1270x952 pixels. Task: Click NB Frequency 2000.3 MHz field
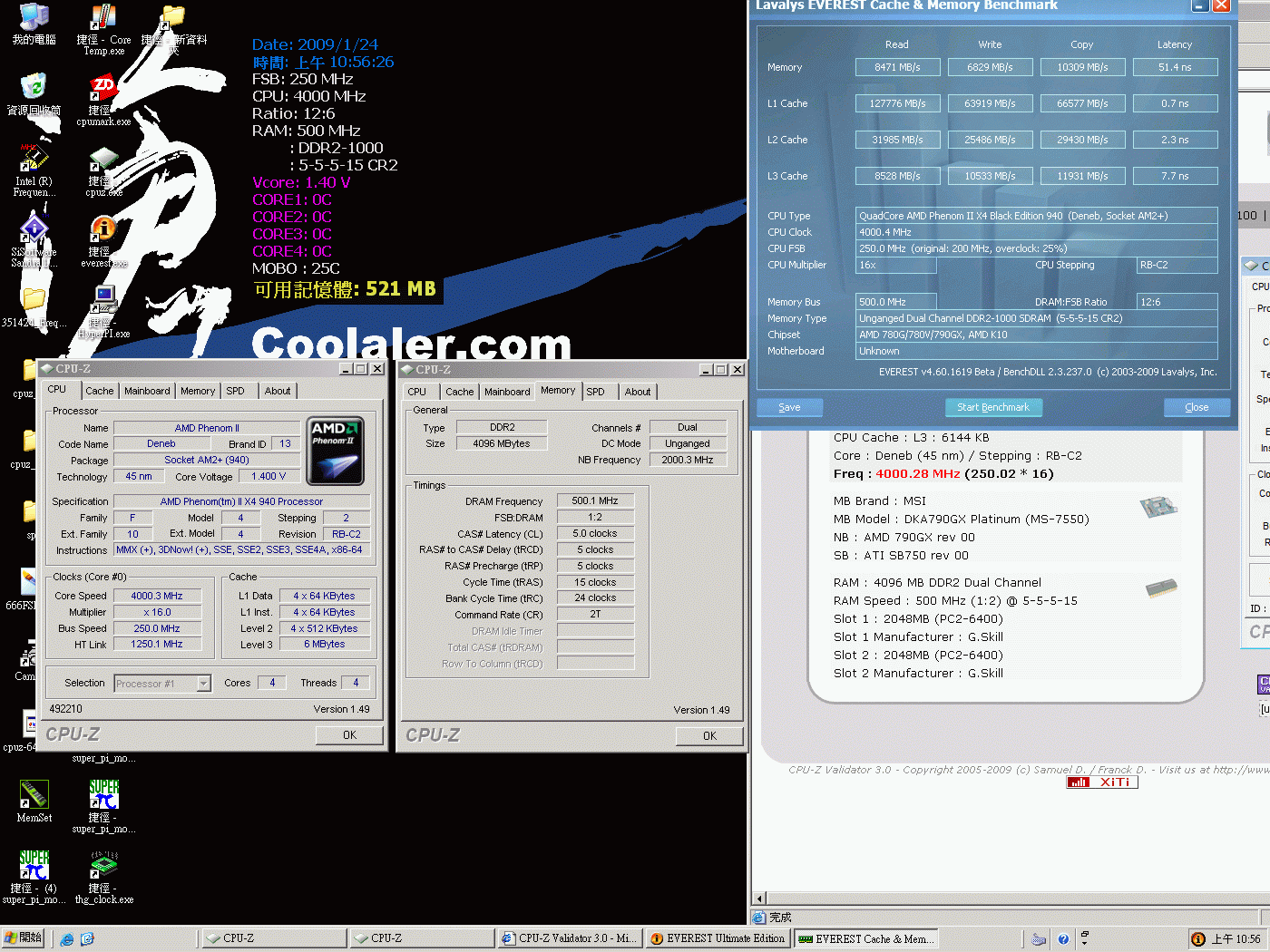[688, 460]
